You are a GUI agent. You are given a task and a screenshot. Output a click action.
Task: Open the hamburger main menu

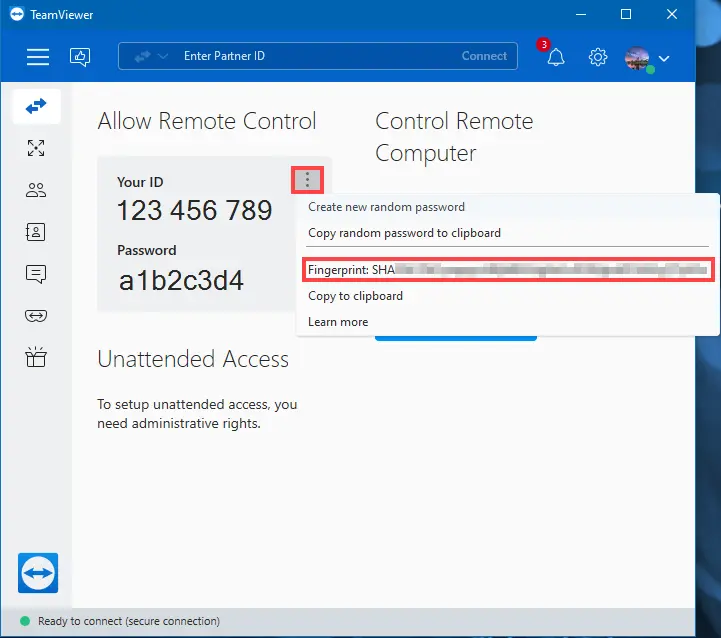click(x=38, y=57)
